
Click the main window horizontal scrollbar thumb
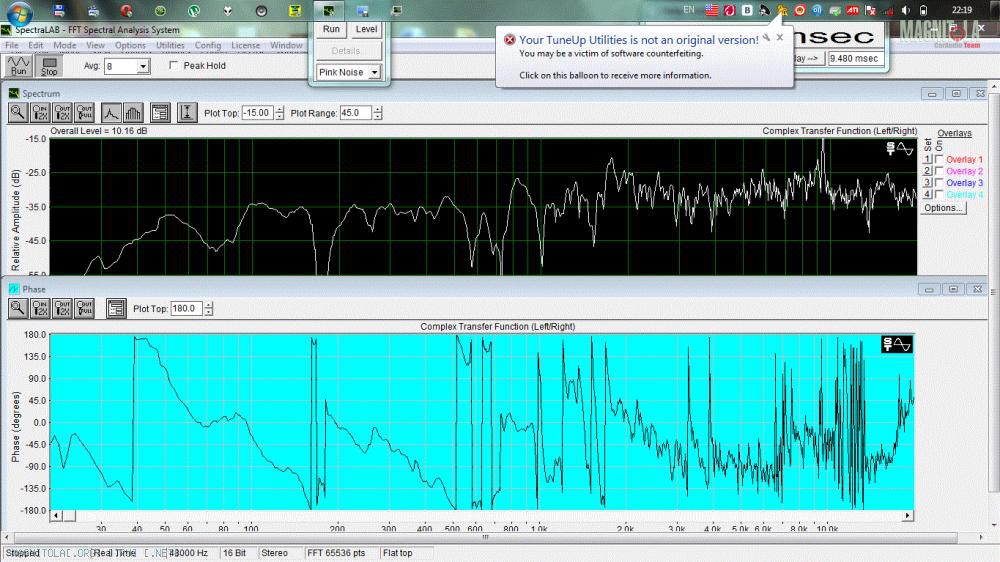tap(486, 538)
